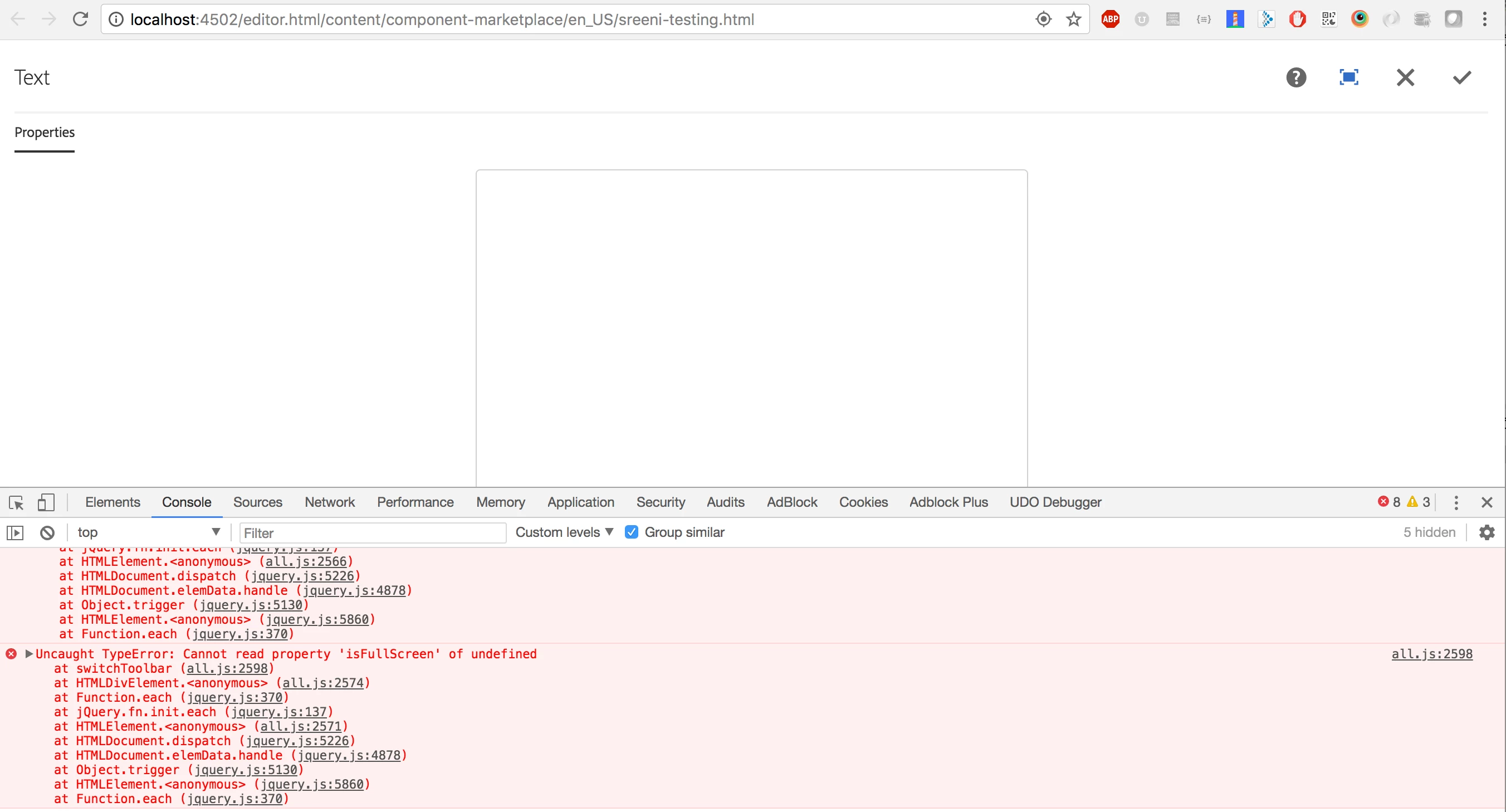
Task: Open the red stop-hand extension icon
Action: pyautogui.click(x=1297, y=19)
